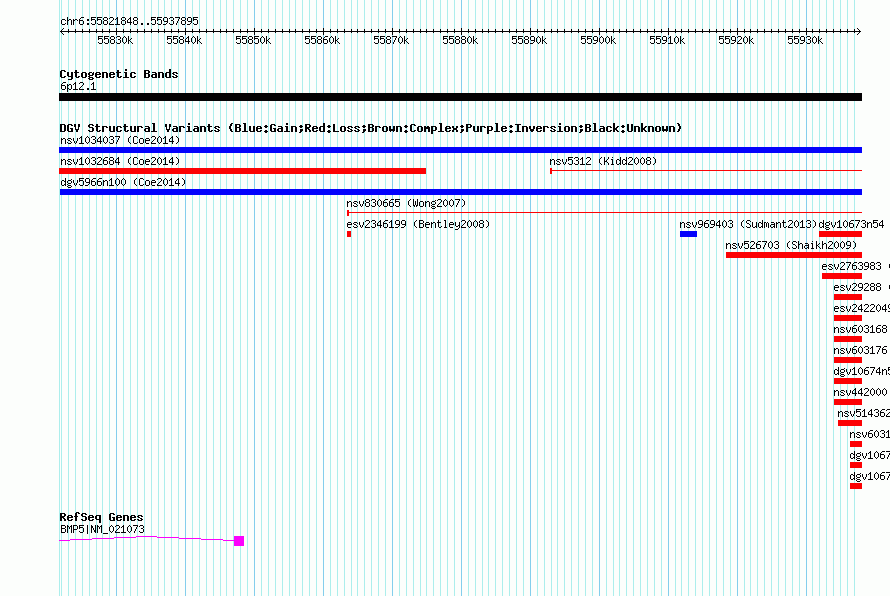This screenshot has height=596, width=890.
Task: Select the nsv1034037 (Coe2014) blue gain bar
Action: click(x=460, y=150)
